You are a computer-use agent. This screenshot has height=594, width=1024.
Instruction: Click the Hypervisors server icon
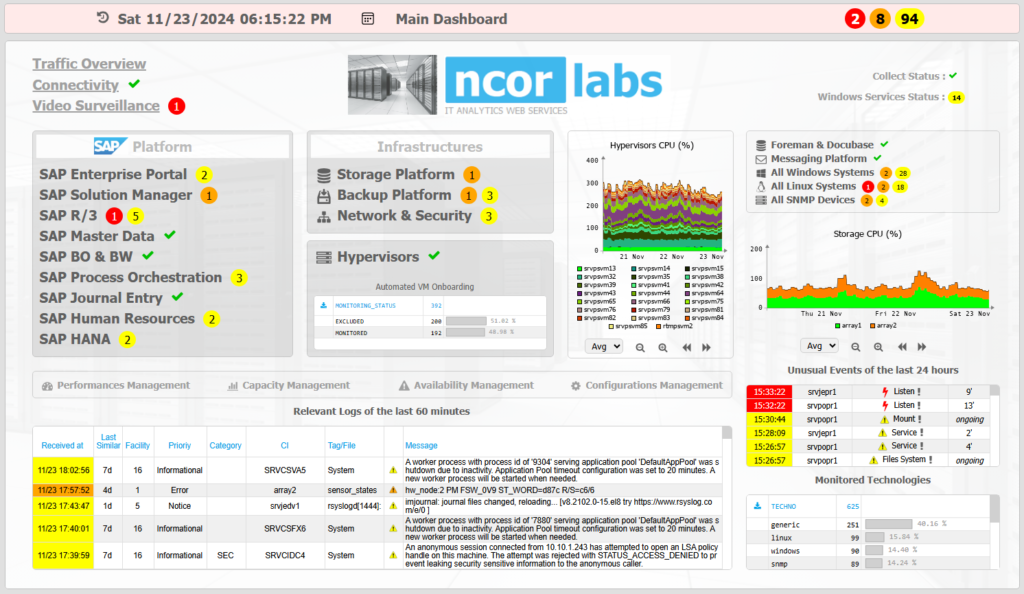point(323,257)
